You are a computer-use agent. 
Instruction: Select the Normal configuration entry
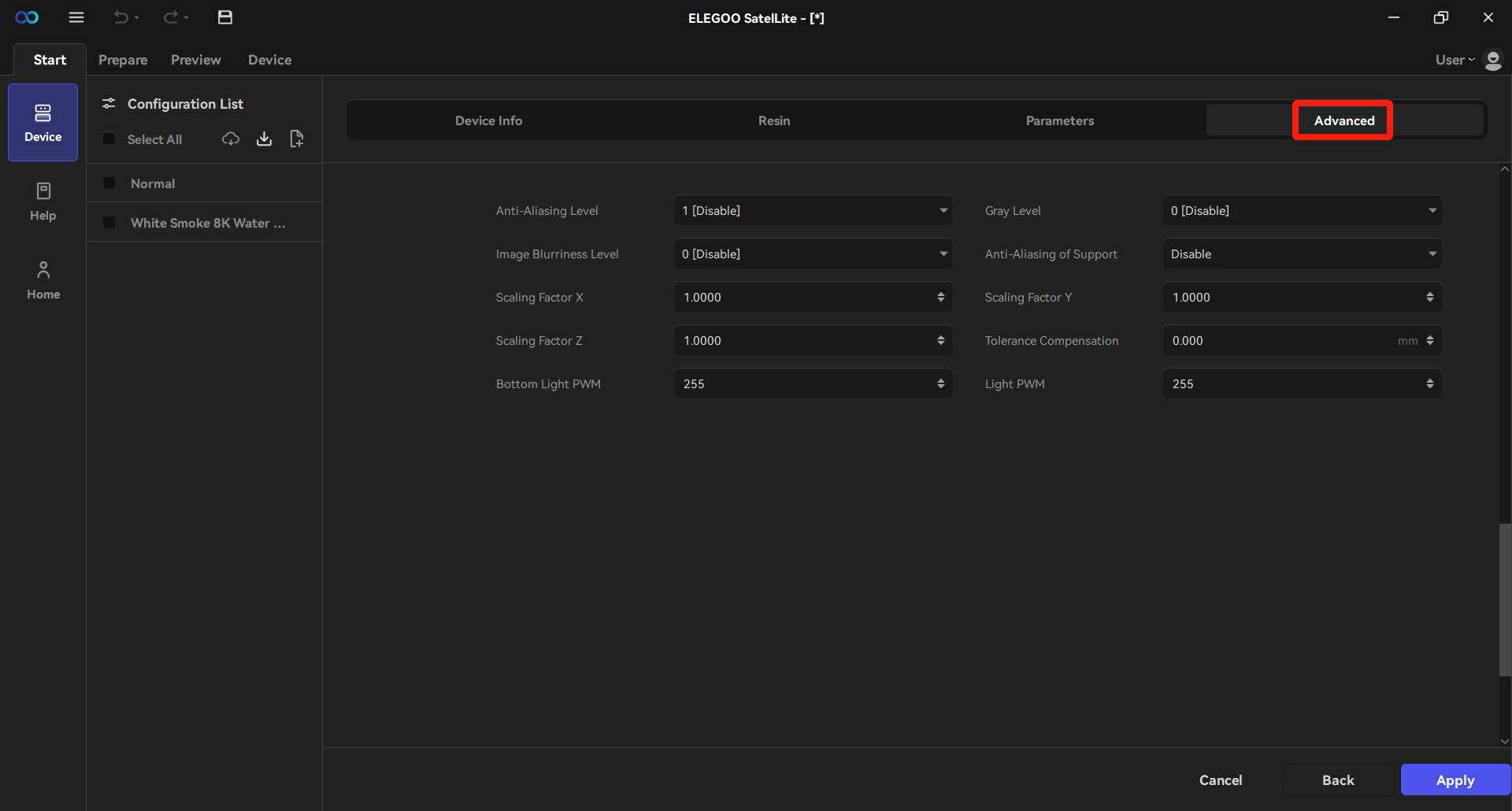click(x=205, y=183)
